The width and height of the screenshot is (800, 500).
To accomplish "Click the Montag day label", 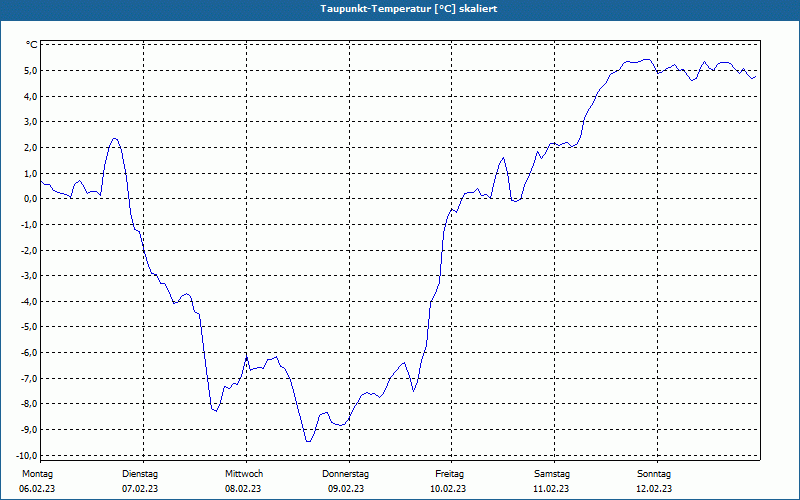I will pos(37,474).
